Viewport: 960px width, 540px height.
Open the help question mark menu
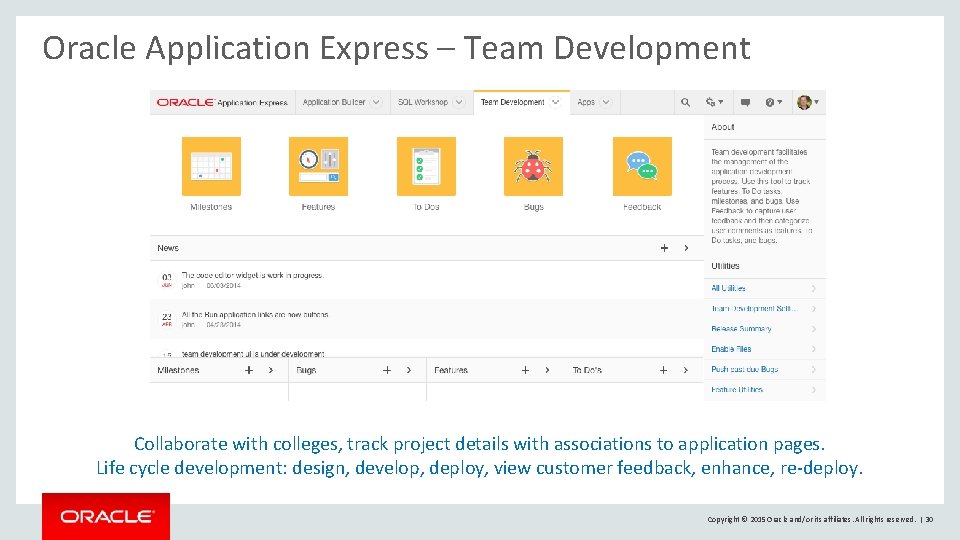pyautogui.click(x=773, y=102)
